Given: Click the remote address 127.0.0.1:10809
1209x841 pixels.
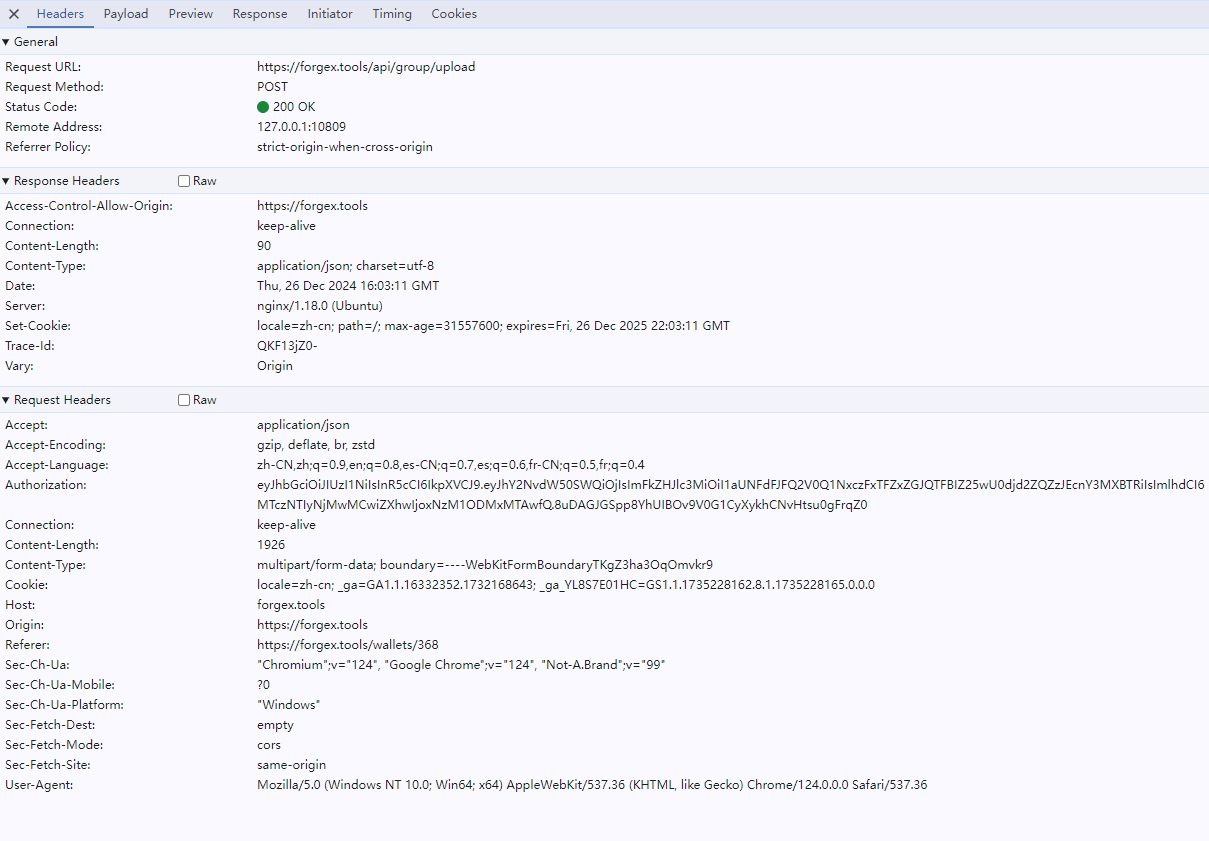Looking at the screenshot, I should coord(302,127).
